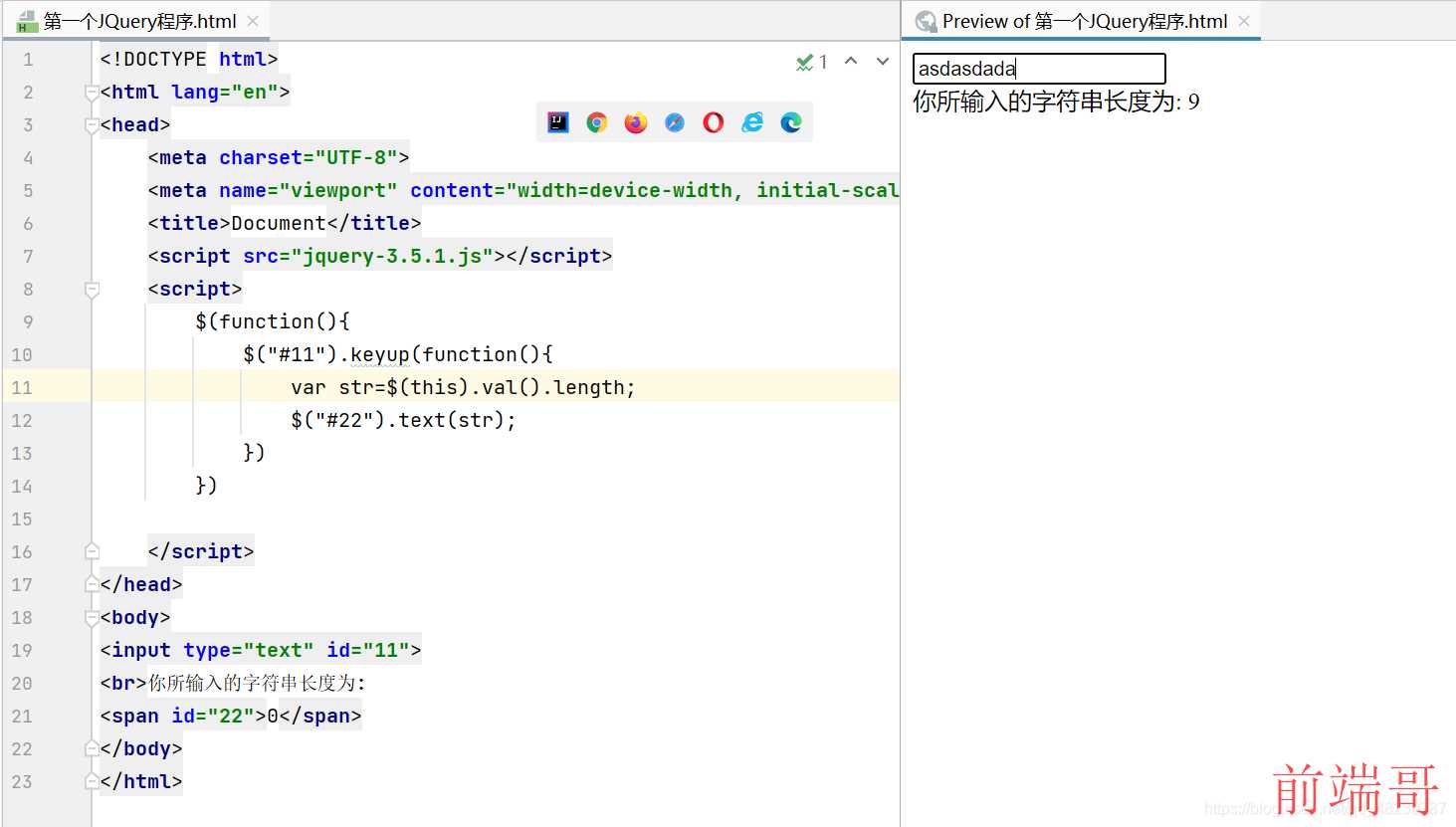Click the $("#22").text(str) line
This screenshot has height=827, width=1456.
tap(403, 420)
